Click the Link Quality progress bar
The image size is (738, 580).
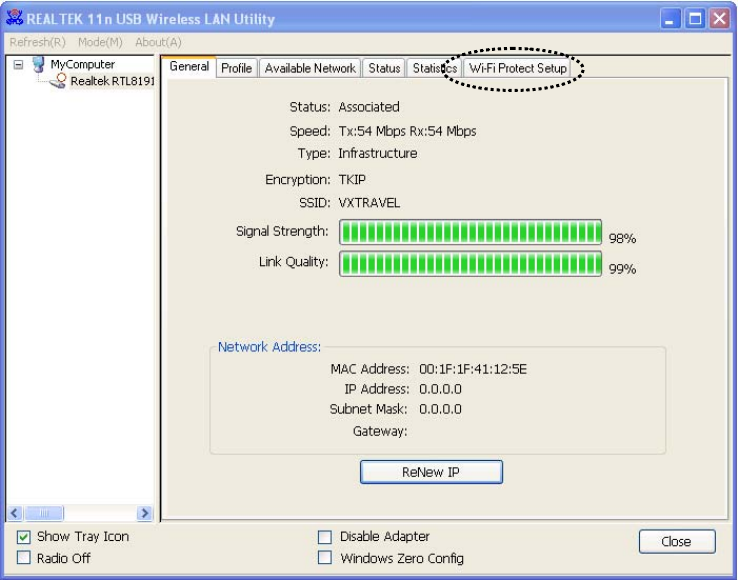tap(470, 264)
